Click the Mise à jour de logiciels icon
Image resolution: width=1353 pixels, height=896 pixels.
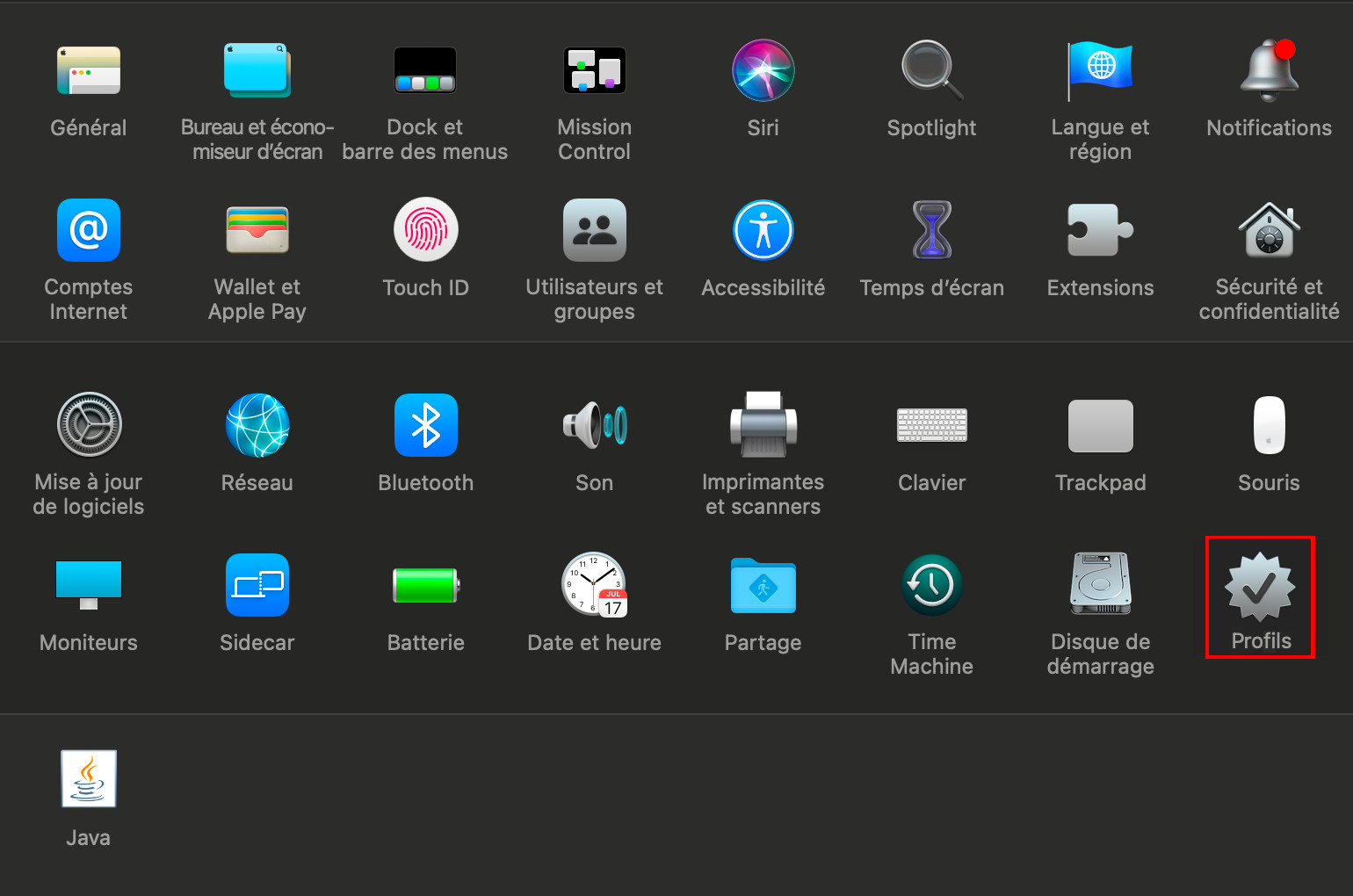click(89, 426)
